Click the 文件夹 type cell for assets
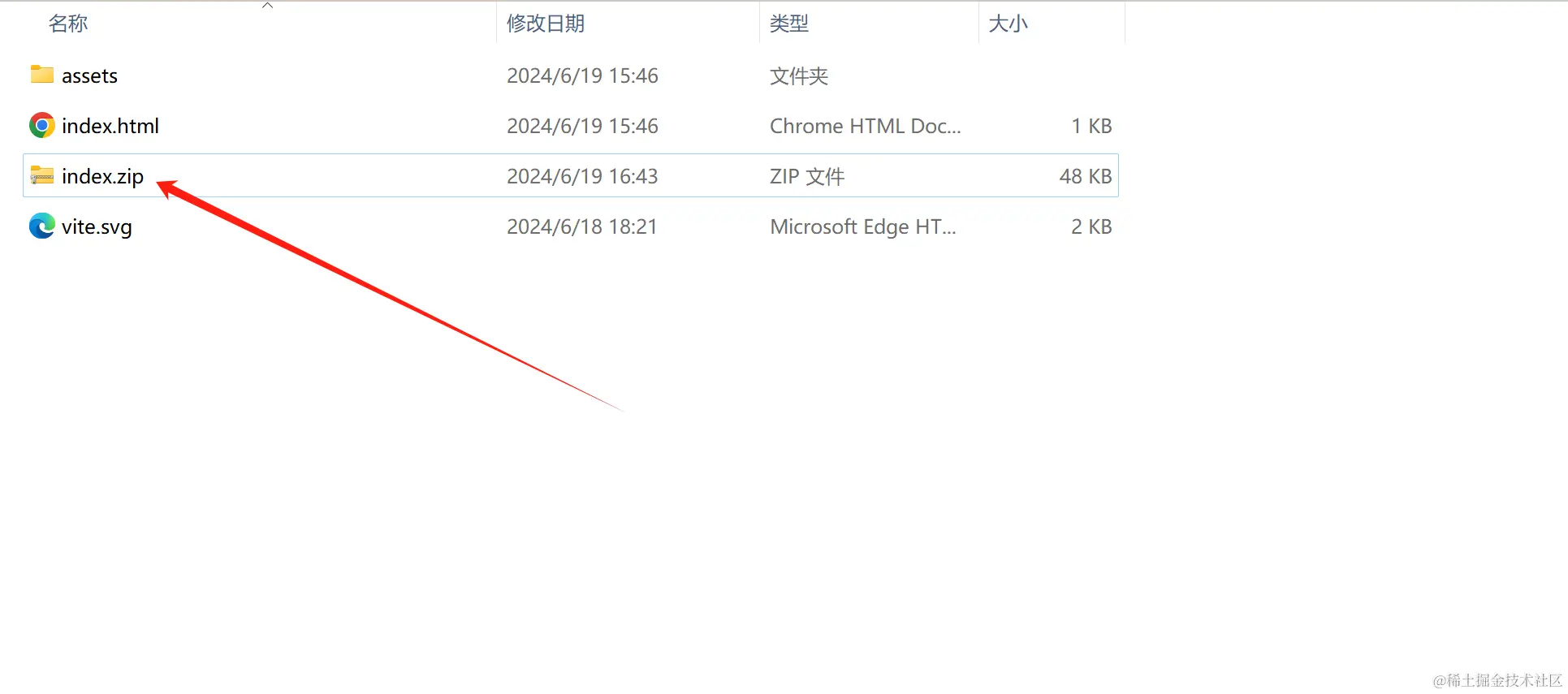1568x694 pixels. 799,76
